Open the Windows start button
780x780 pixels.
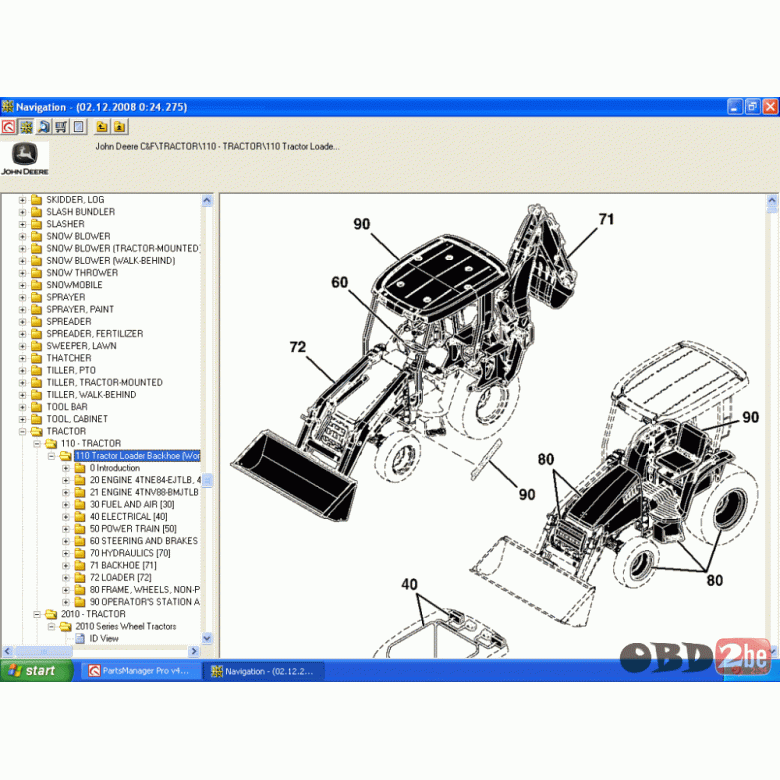click(36, 671)
